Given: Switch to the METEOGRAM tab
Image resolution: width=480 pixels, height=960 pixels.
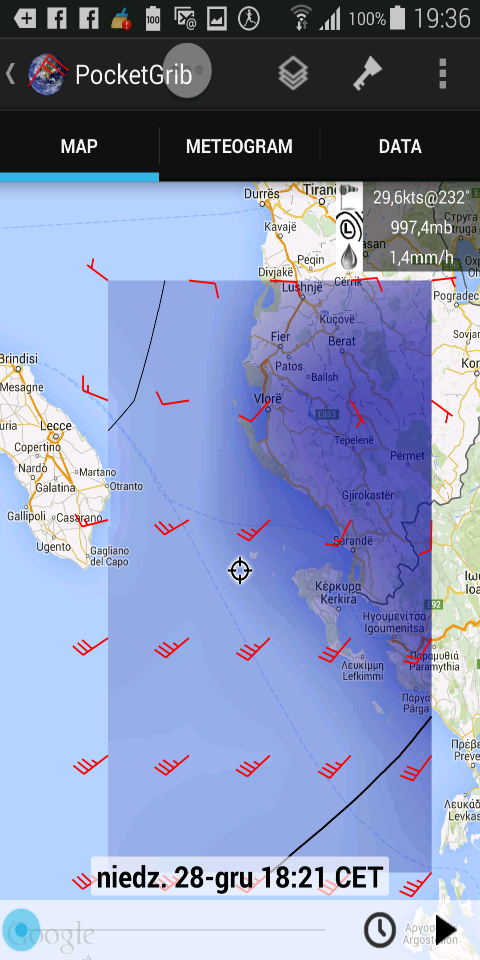Looking at the screenshot, I should pos(239,146).
